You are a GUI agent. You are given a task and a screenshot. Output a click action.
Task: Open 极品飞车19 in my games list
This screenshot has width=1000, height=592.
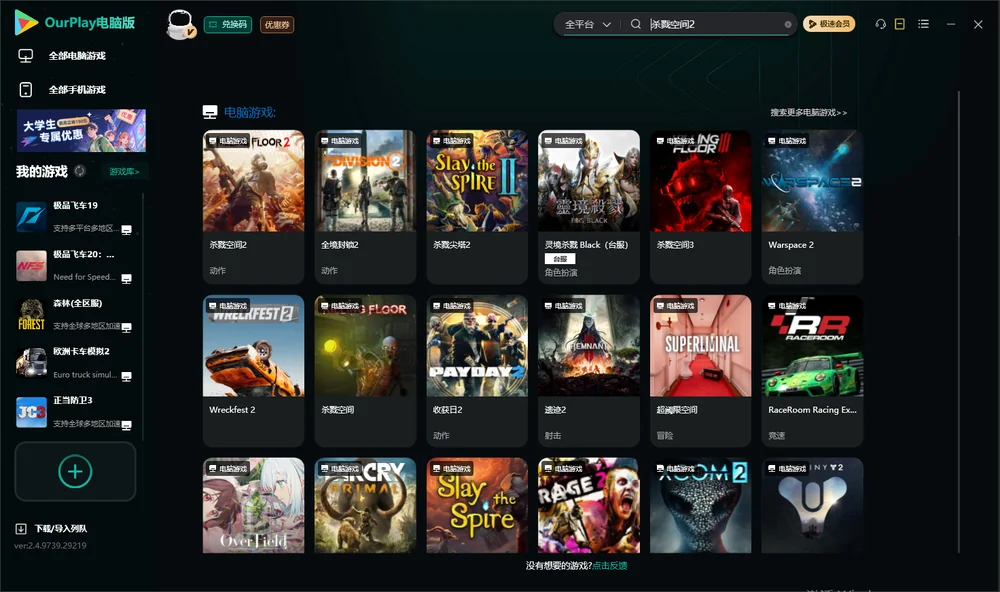tap(75, 217)
